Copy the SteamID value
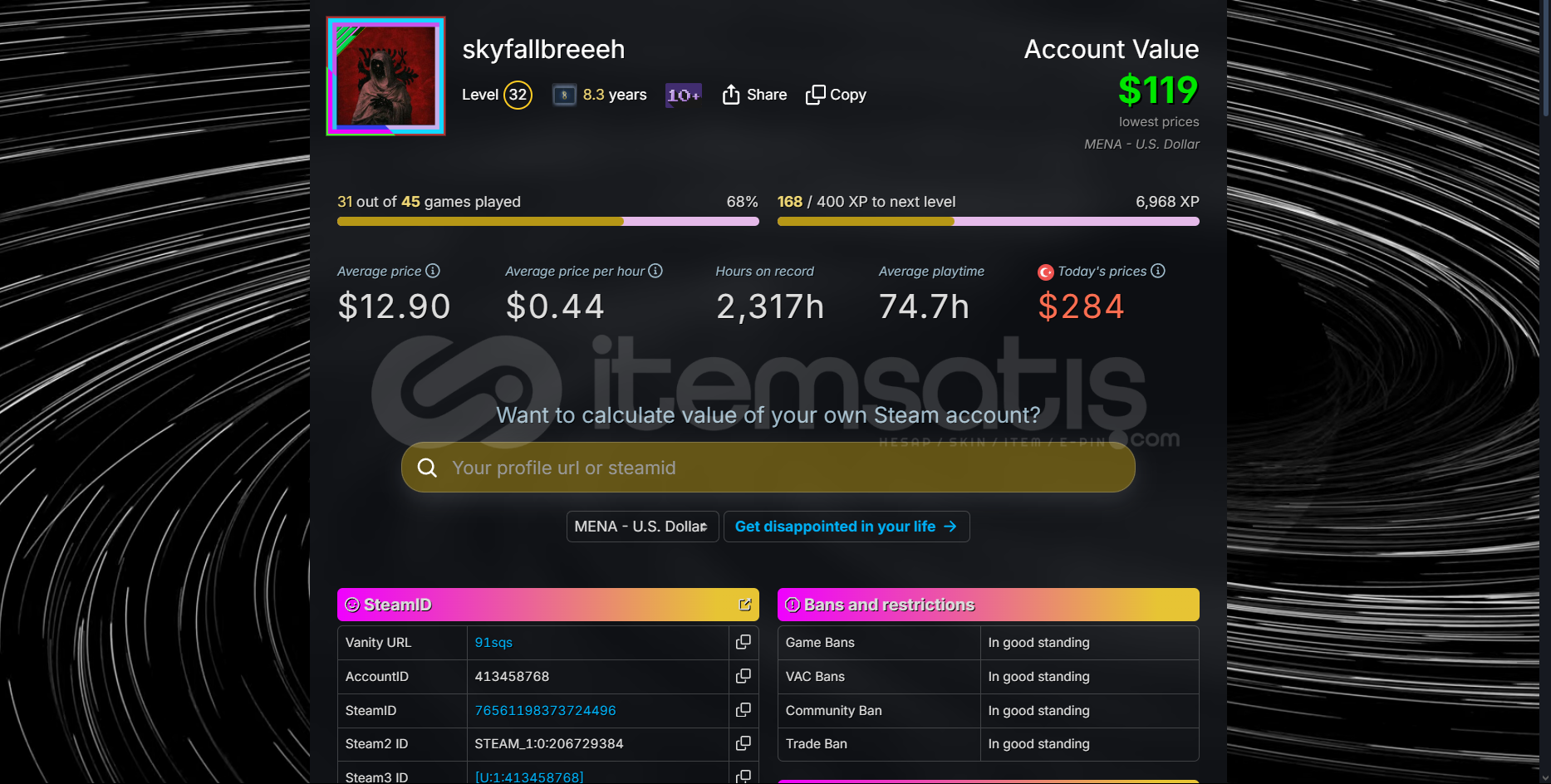Screen dimensions: 1551x784 pyautogui.click(x=744, y=710)
